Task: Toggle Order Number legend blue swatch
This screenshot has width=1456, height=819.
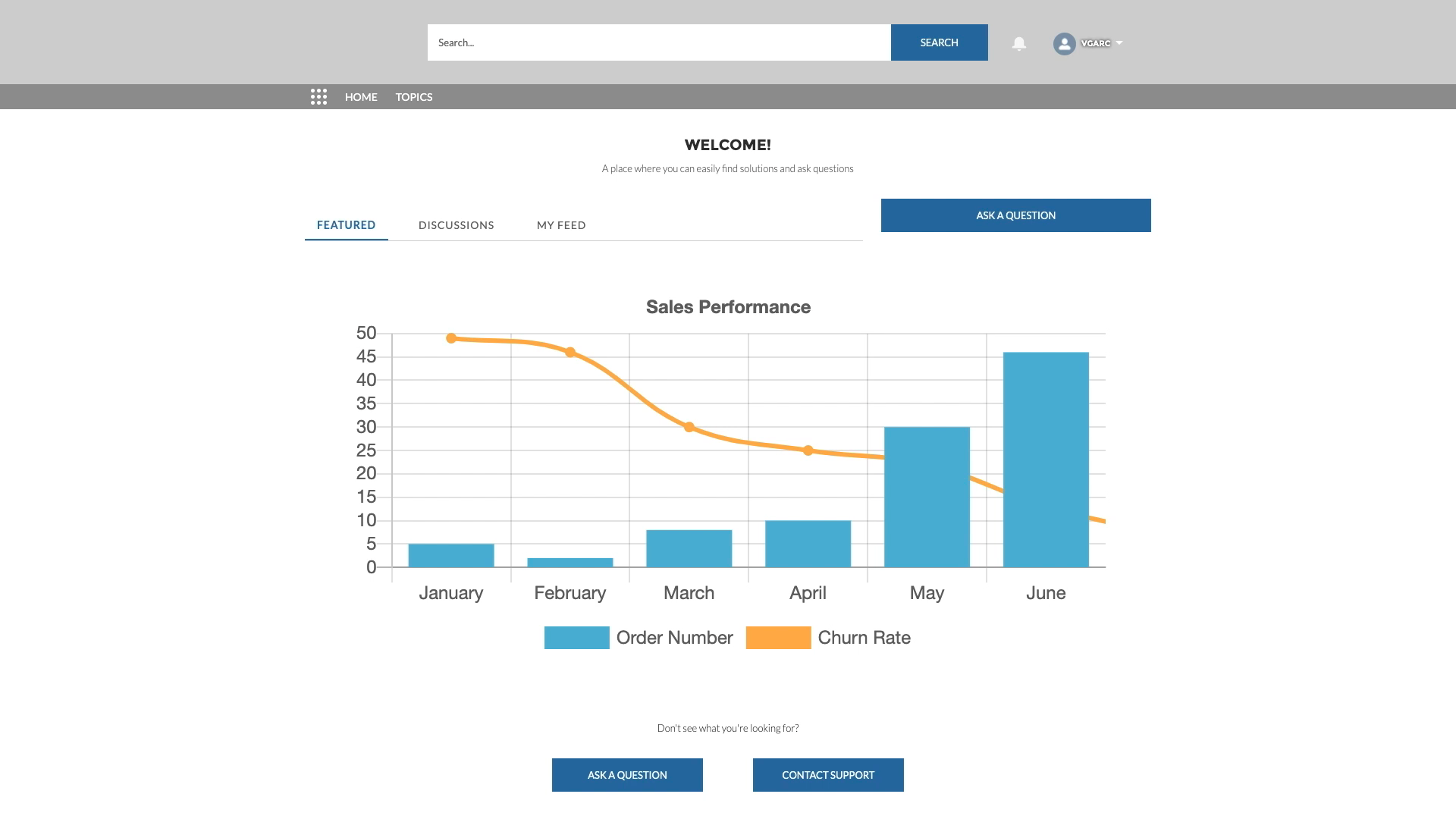Action: 576,638
